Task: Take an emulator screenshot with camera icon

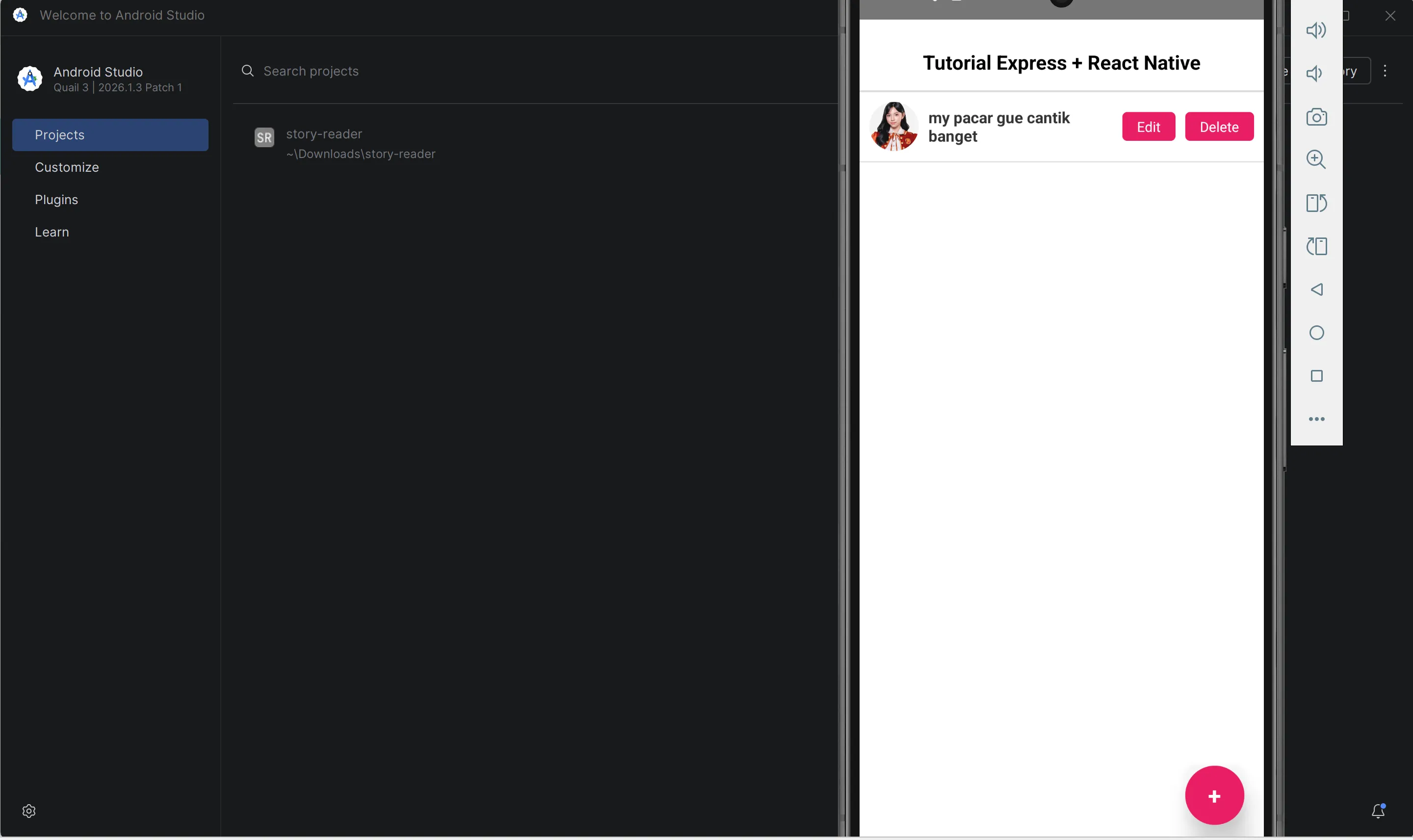Action: 1316,117
